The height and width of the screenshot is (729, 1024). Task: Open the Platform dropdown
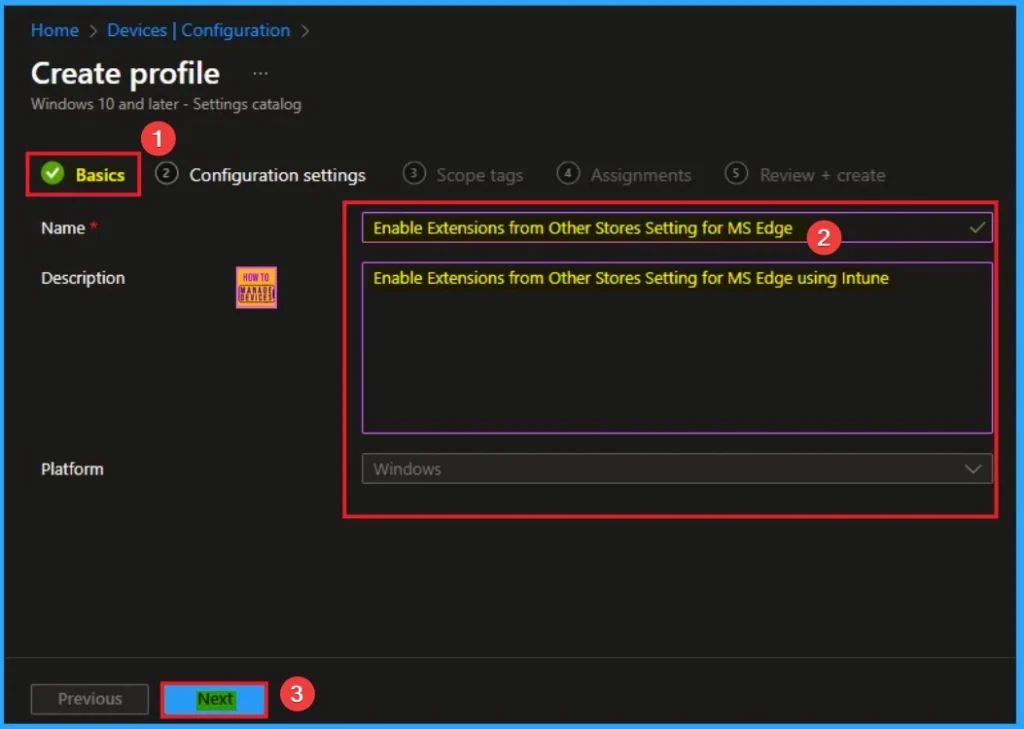tap(676, 468)
